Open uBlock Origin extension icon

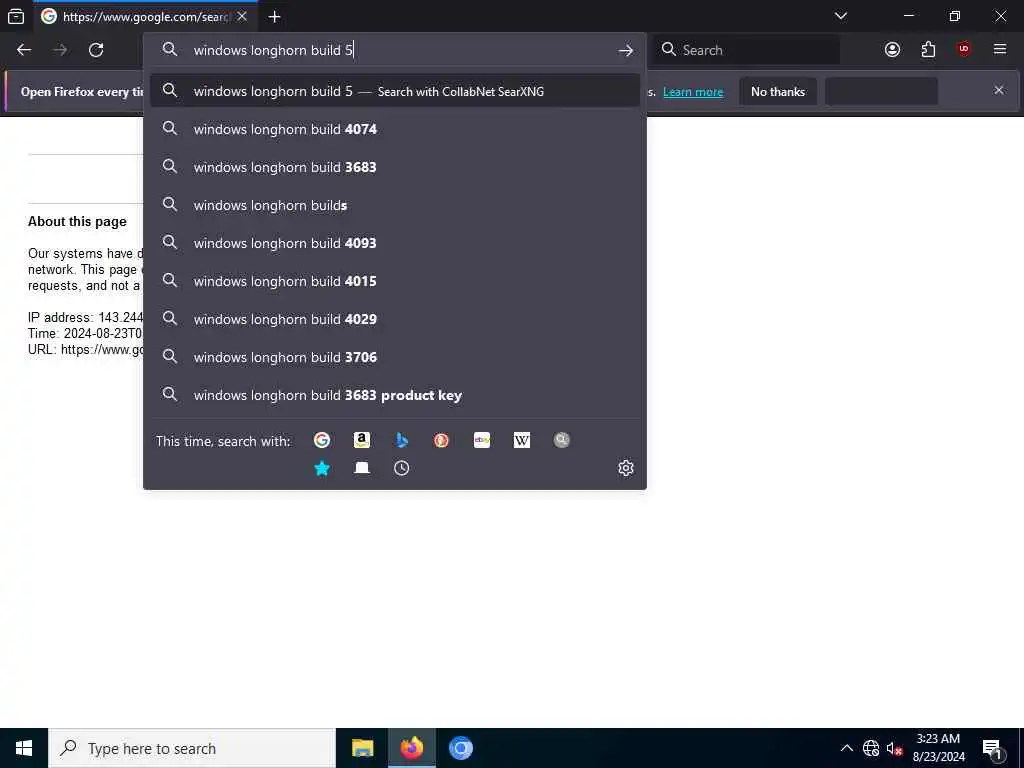pyautogui.click(x=964, y=50)
